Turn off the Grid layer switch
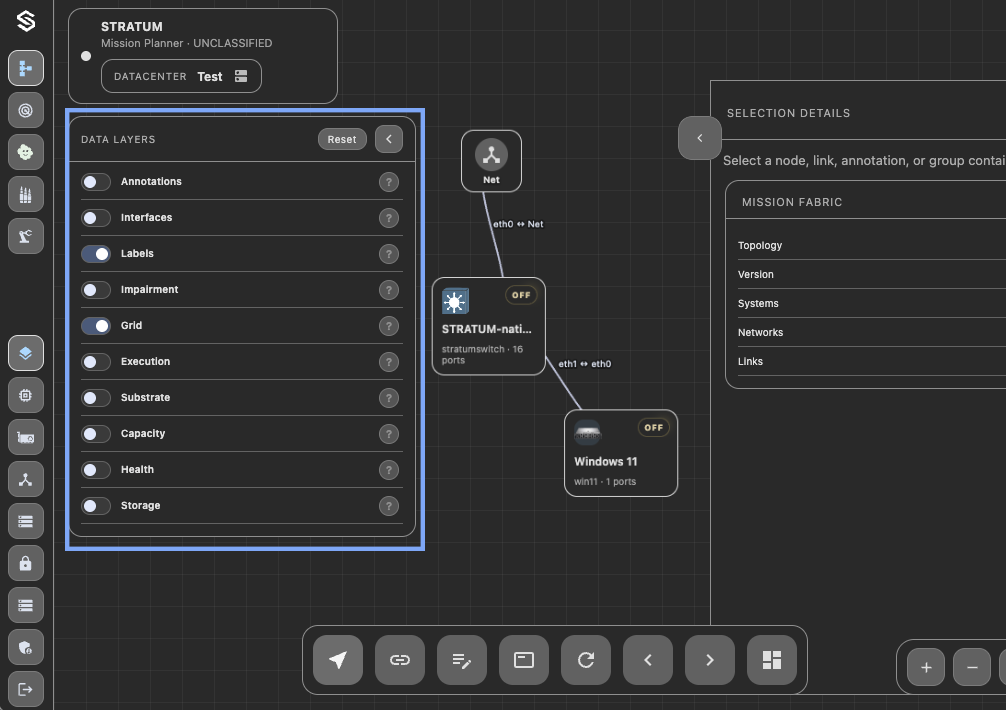Viewport: 1006px width, 710px height. tap(96, 326)
